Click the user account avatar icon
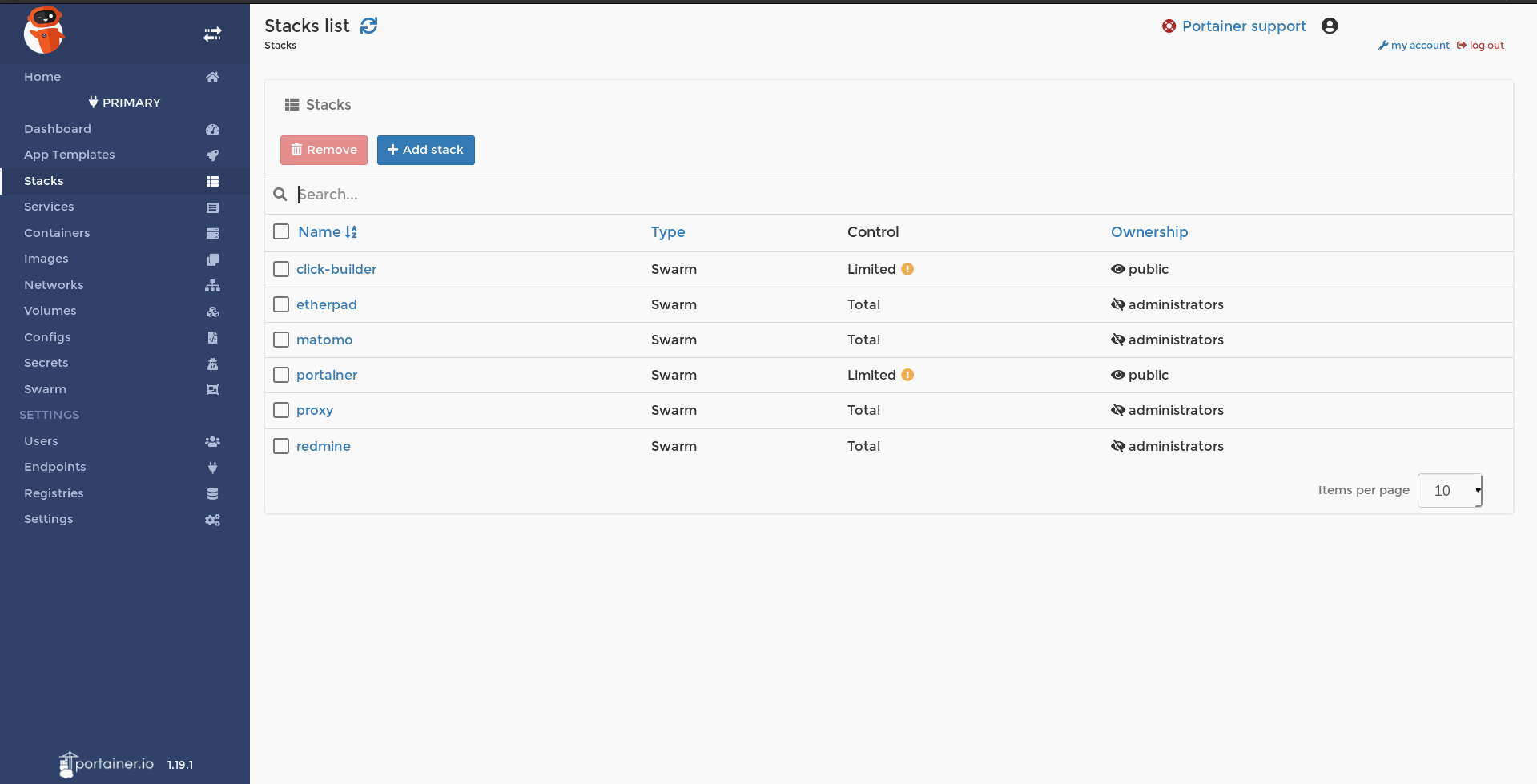Image resolution: width=1537 pixels, height=784 pixels. click(x=1330, y=26)
